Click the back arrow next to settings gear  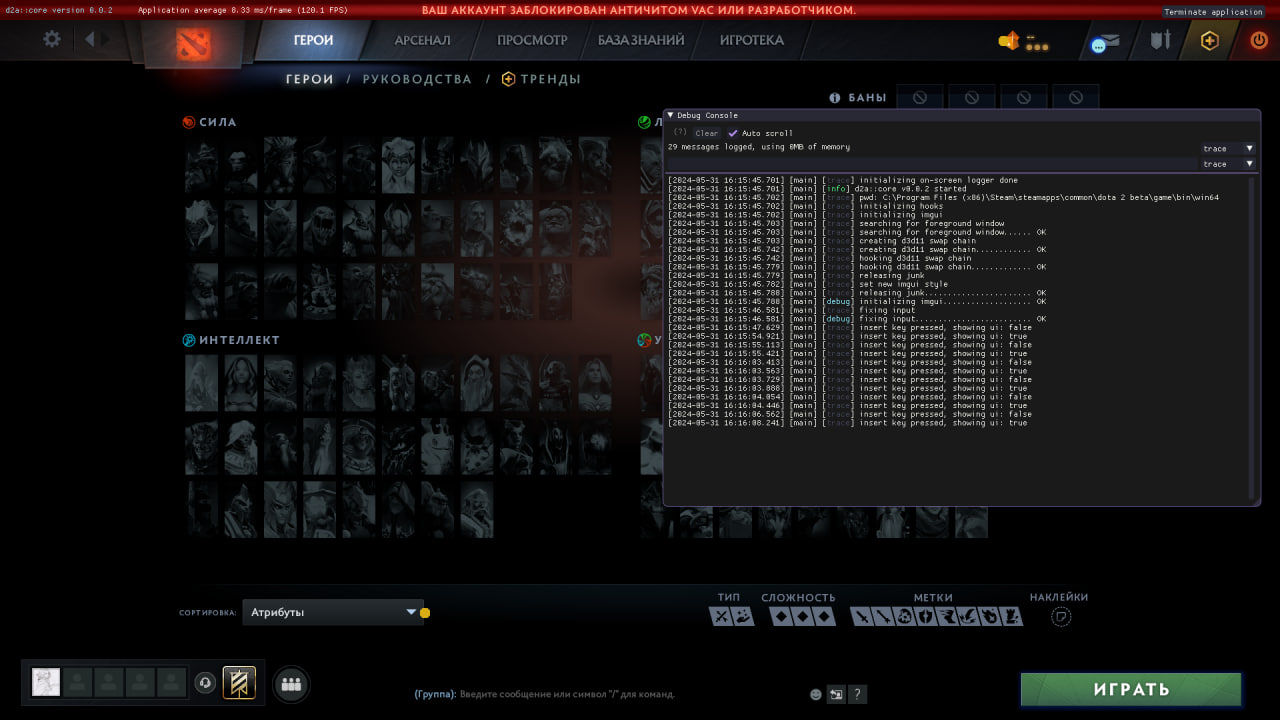coord(90,40)
